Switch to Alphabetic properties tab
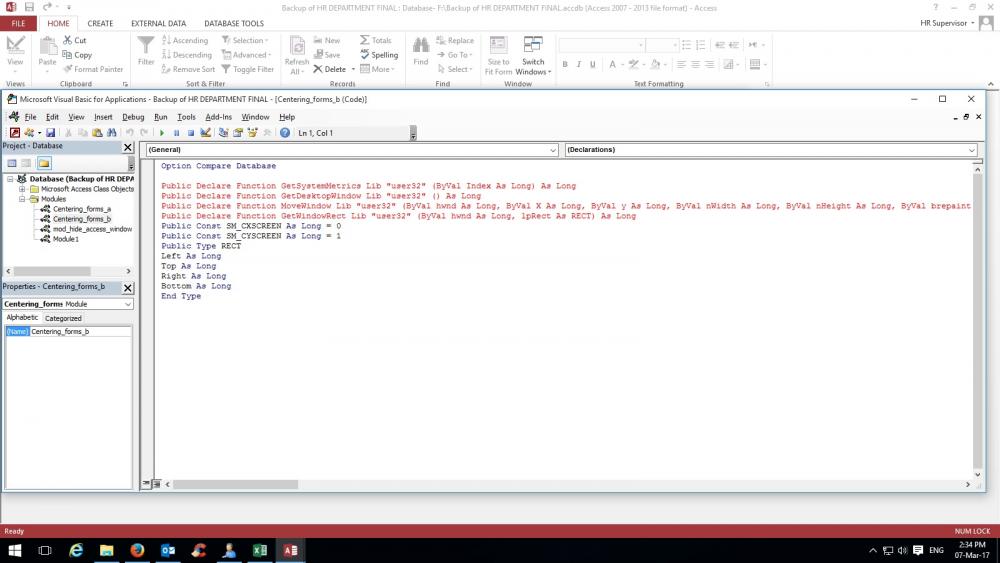1000x563 pixels. (22, 317)
